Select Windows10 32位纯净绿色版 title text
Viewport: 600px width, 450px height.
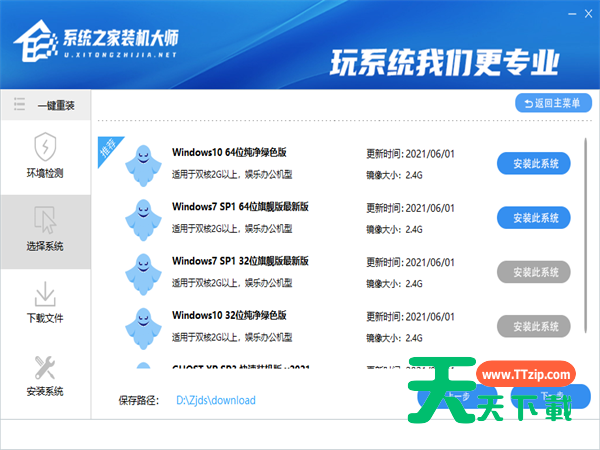229,315
